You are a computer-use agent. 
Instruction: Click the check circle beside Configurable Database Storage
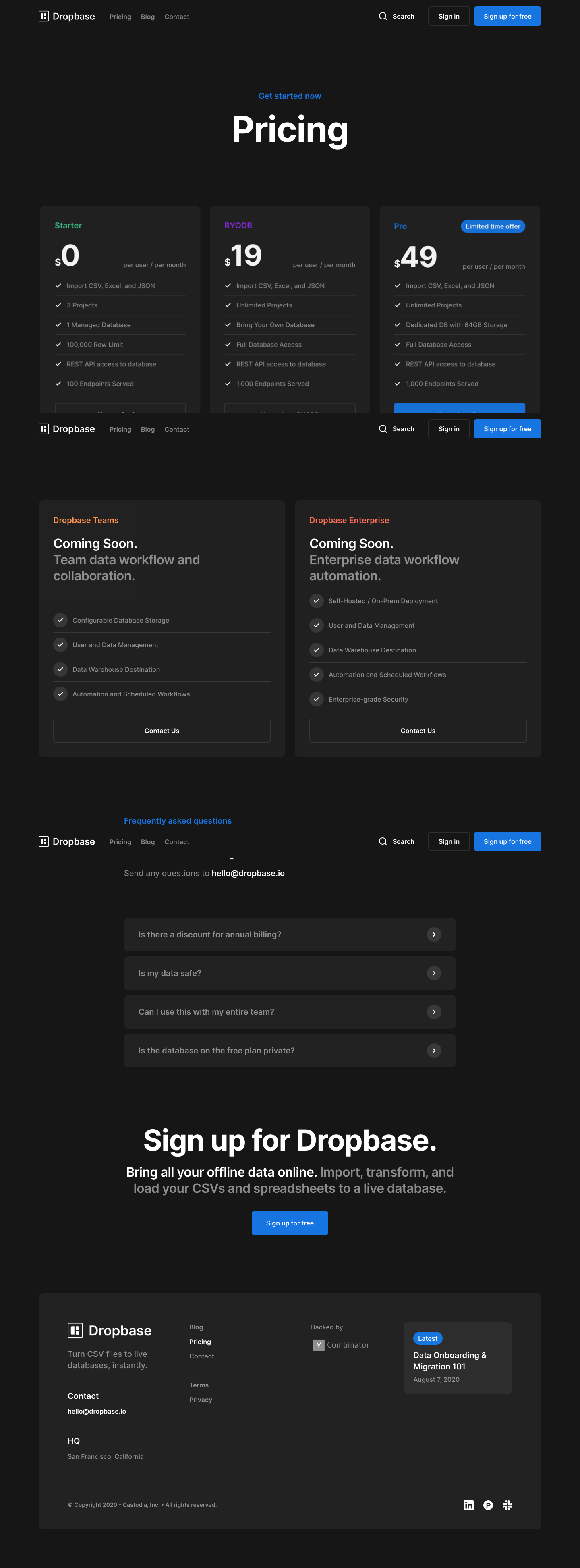click(x=60, y=620)
